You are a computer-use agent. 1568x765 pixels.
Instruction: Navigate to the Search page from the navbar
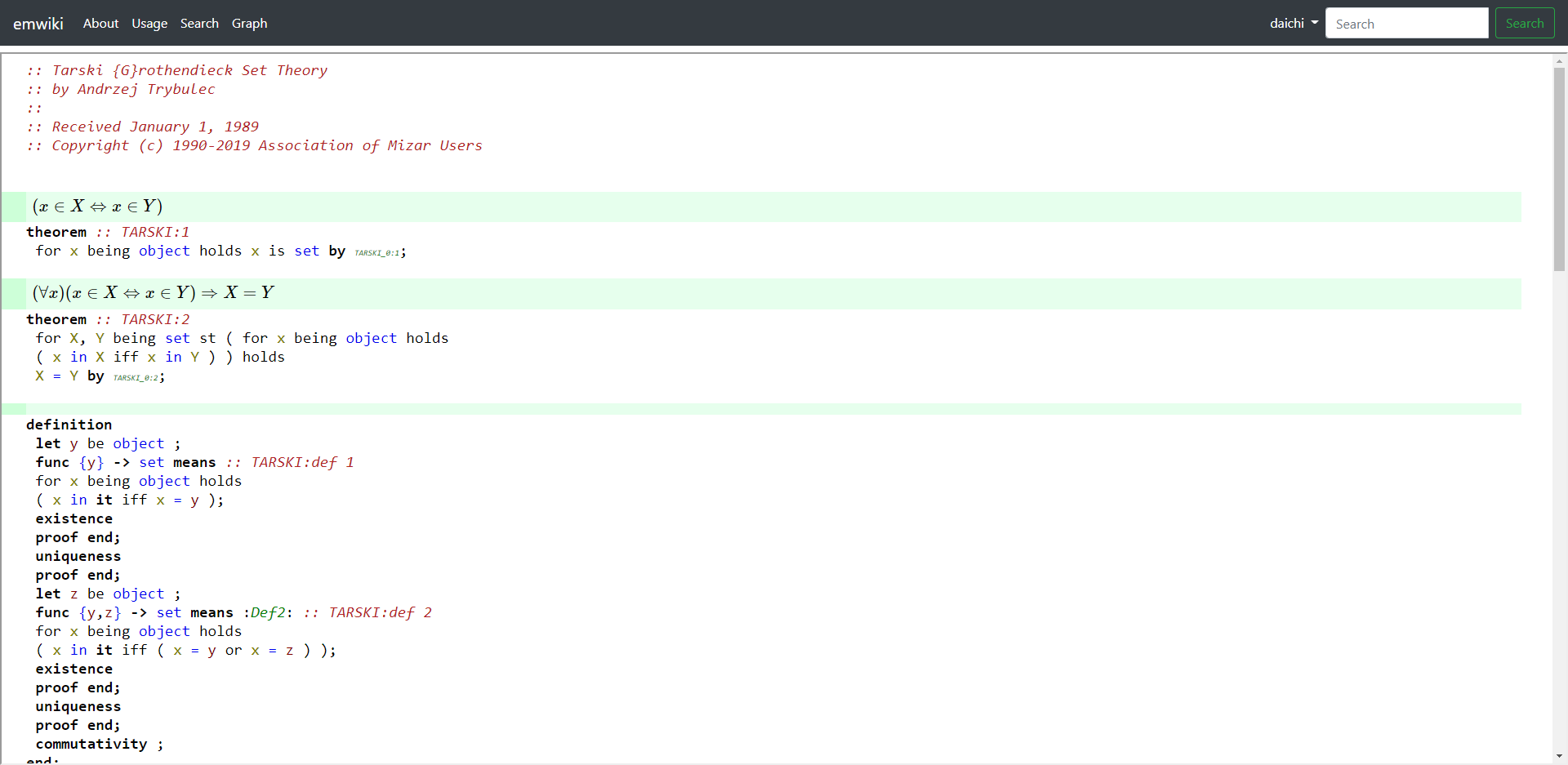click(x=199, y=23)
